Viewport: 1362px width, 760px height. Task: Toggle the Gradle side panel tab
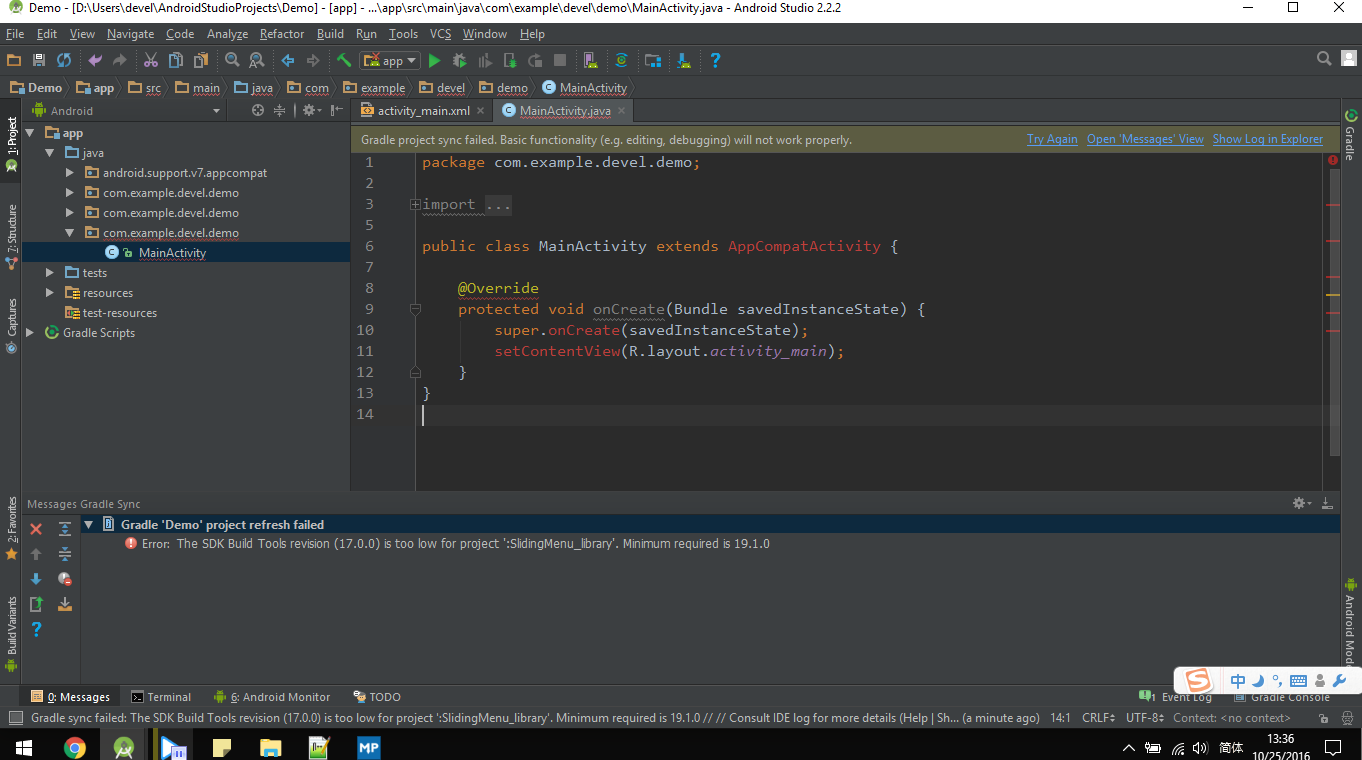[x=1350, y=135]
